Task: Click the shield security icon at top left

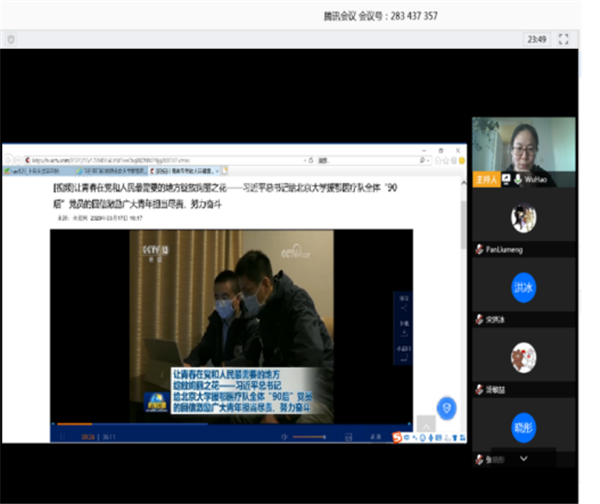Action: (x=10, y=39)
